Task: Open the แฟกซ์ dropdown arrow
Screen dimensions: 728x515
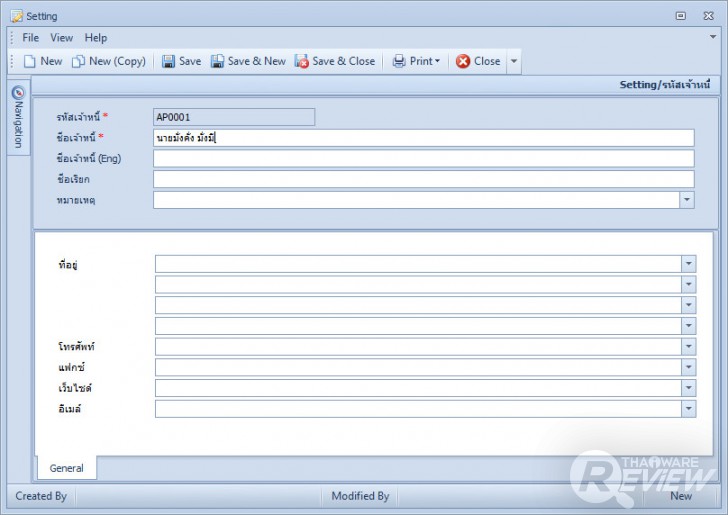Action: point(689,367)
